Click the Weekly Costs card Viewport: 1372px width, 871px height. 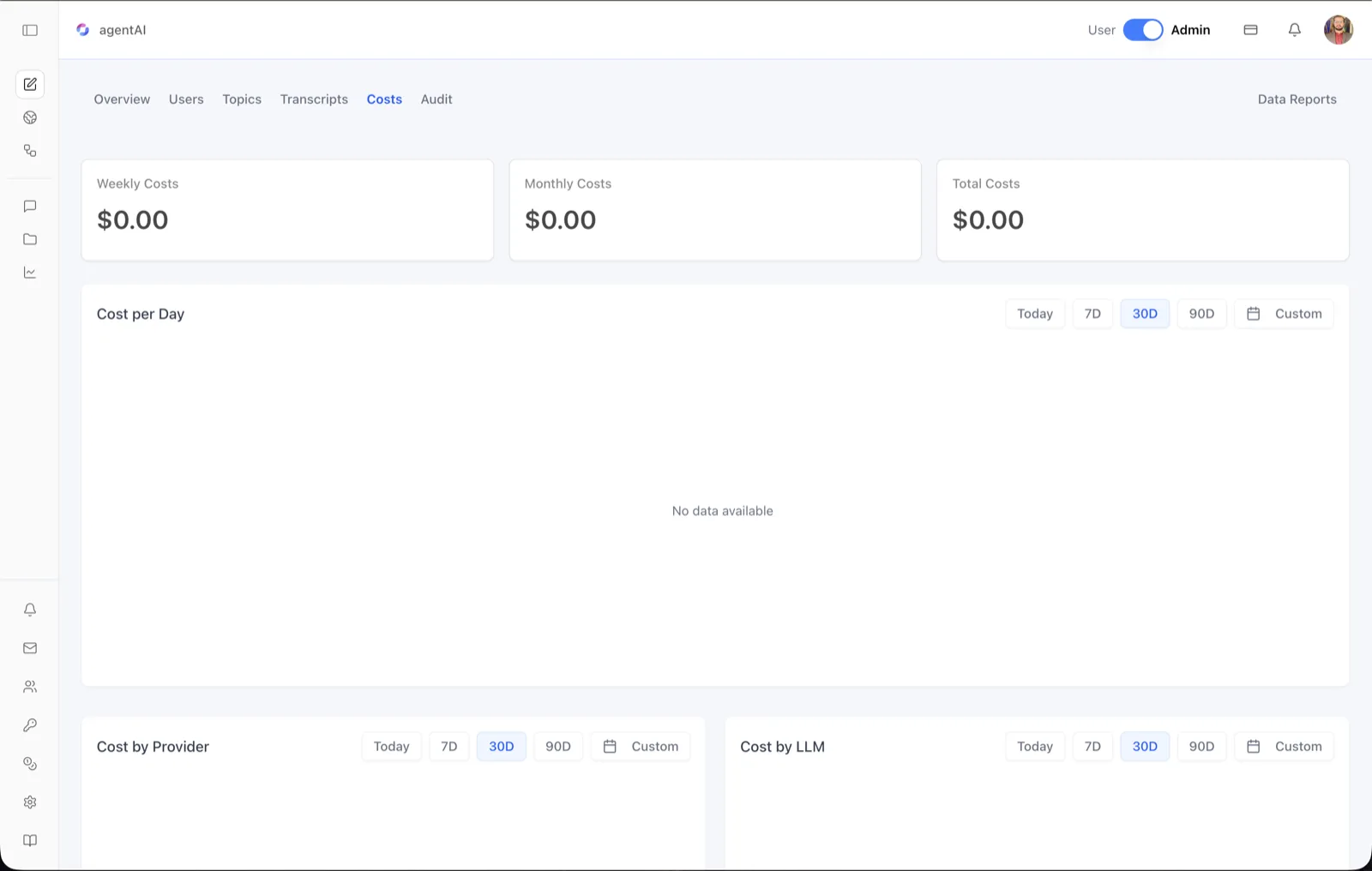tap(287, 210)
